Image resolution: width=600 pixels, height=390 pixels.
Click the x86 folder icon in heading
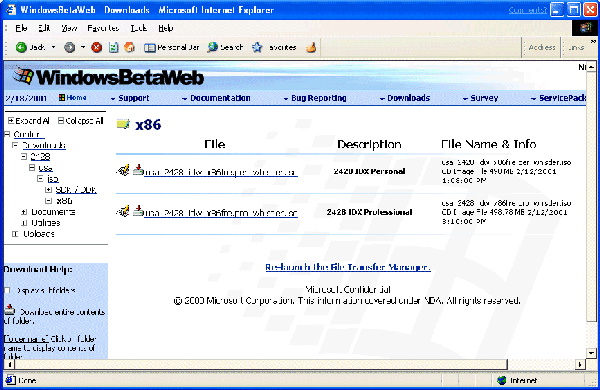[x=123, y=124]
